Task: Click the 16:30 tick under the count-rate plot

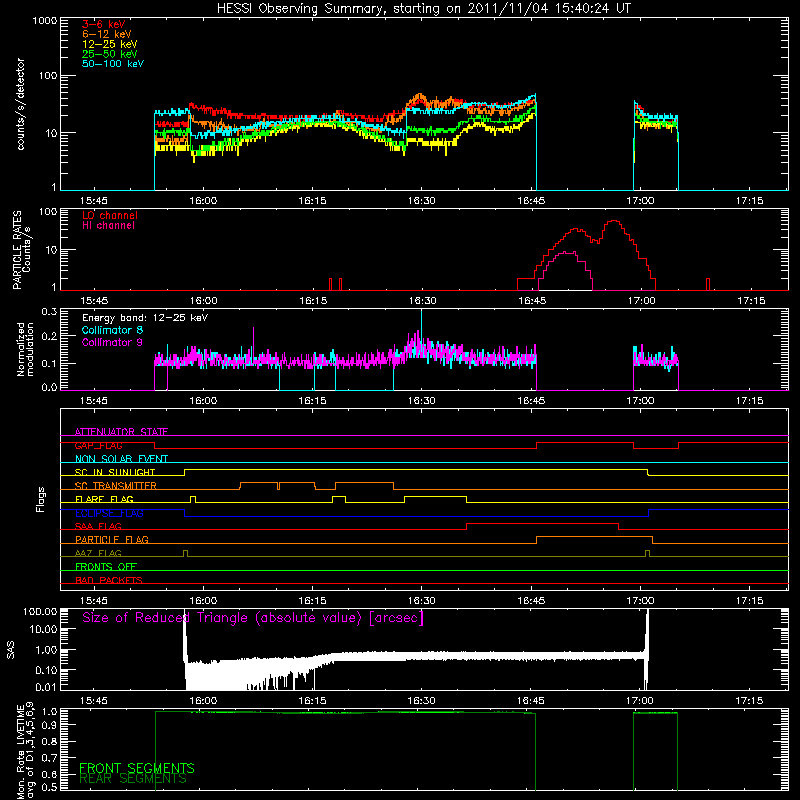Action: click(x=421, y=201)
